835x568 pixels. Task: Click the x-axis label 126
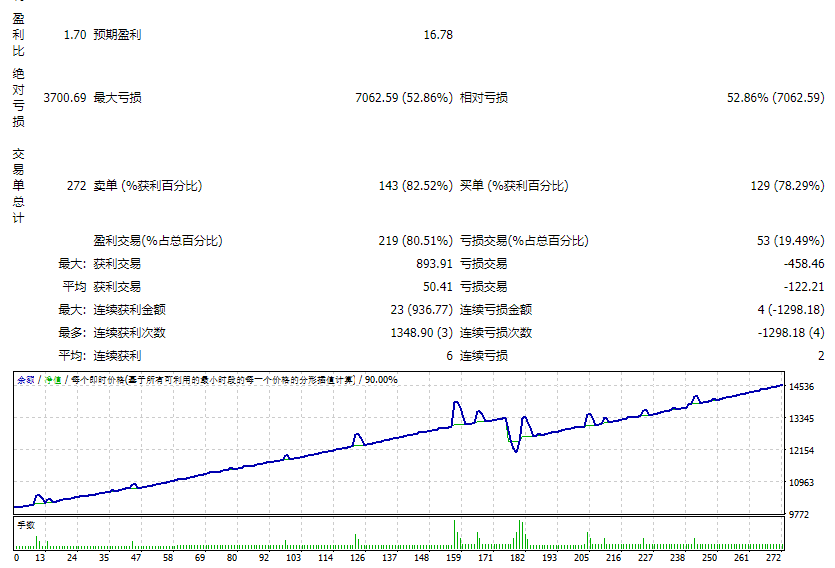tap(357, 558)
